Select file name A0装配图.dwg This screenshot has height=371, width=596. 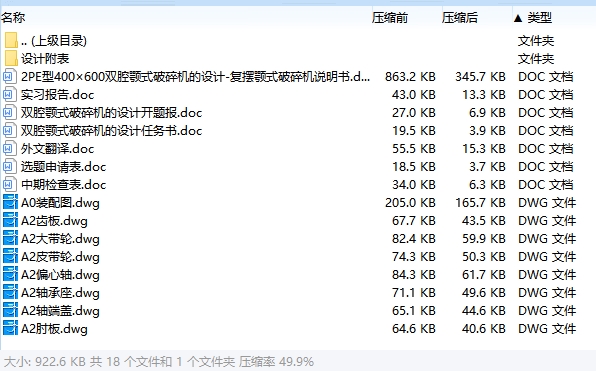pos(60,203)
